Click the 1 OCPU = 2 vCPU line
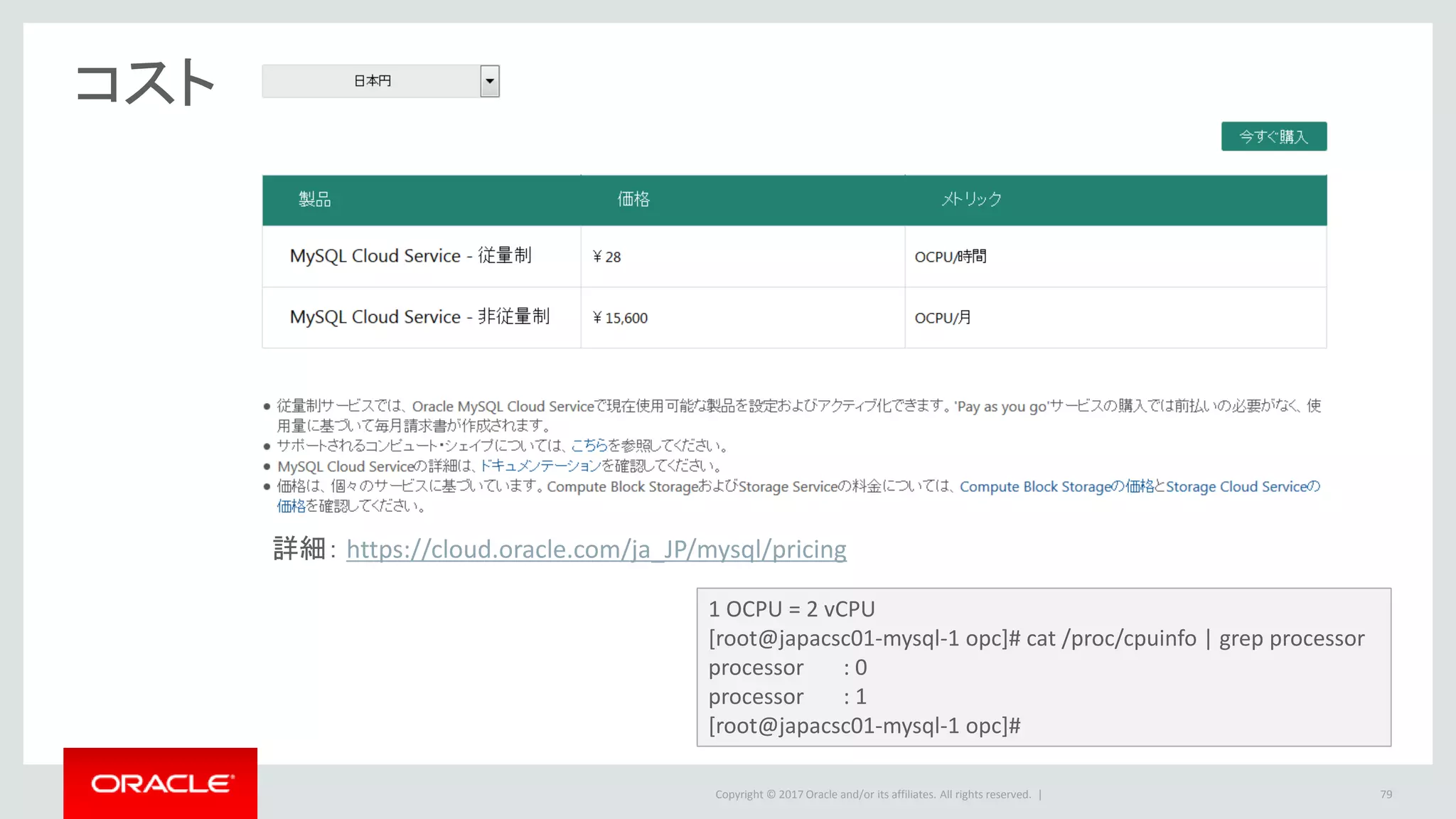The image size is (1456, 819). tap(791, 609)
